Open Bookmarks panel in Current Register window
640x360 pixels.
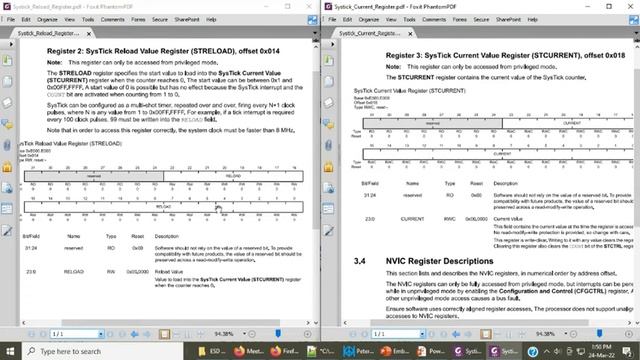click(x=329, y=60)
